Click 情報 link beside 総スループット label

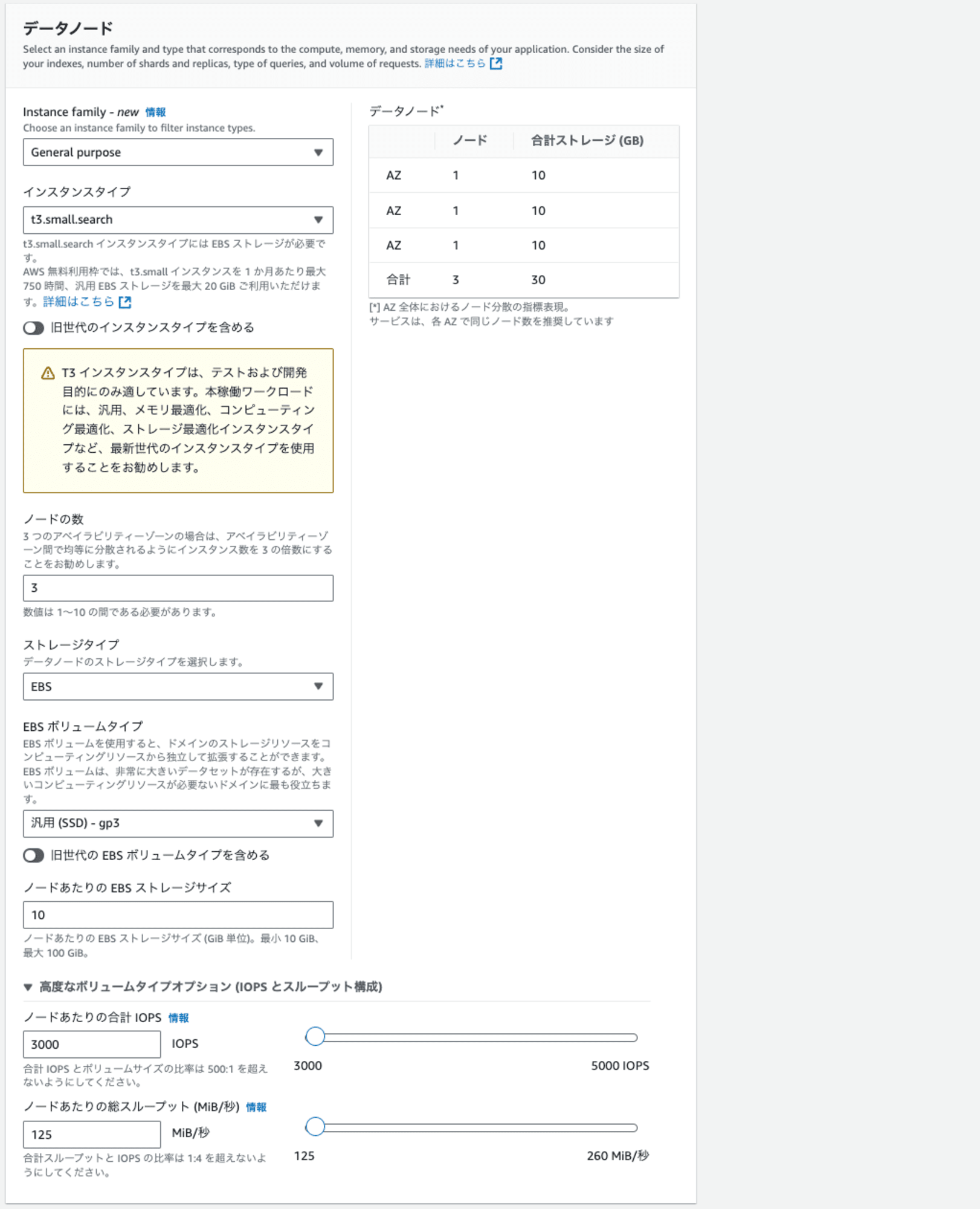(256, 1107)
